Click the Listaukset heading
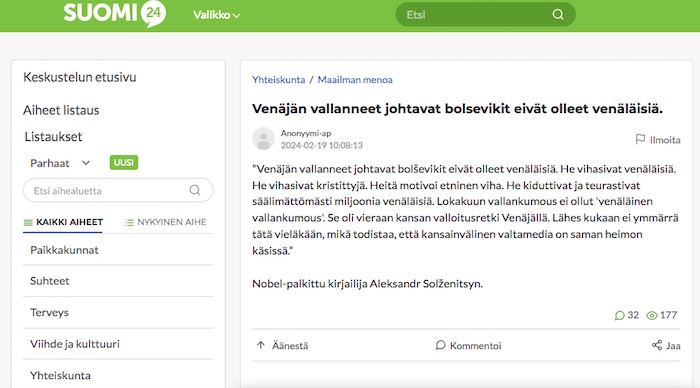This screenshot has width=700, height=388. tap(53, 137)
